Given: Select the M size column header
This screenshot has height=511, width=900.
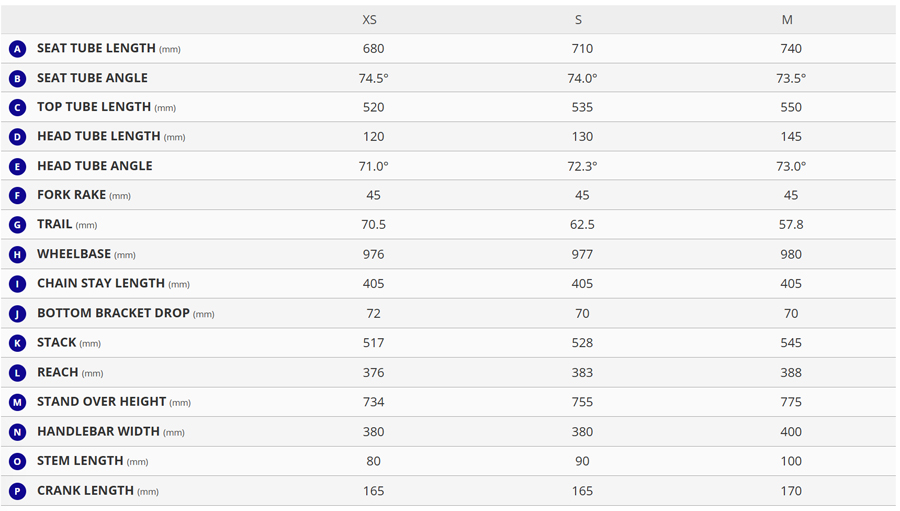Looking at the screenshot, I should pyautogui.click(x=787, y=20).
